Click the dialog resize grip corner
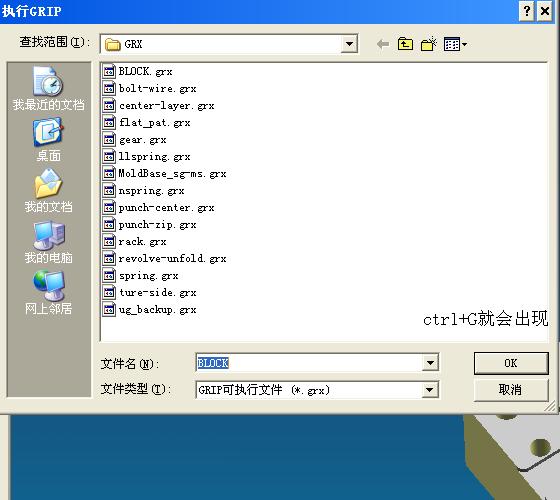 coord(551,406)
